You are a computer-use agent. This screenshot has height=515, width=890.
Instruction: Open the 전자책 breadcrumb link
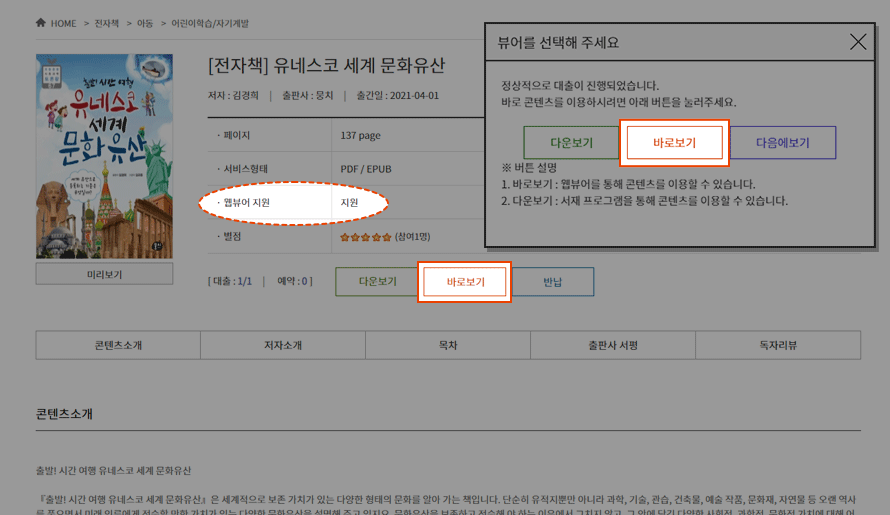pos(107,23)
